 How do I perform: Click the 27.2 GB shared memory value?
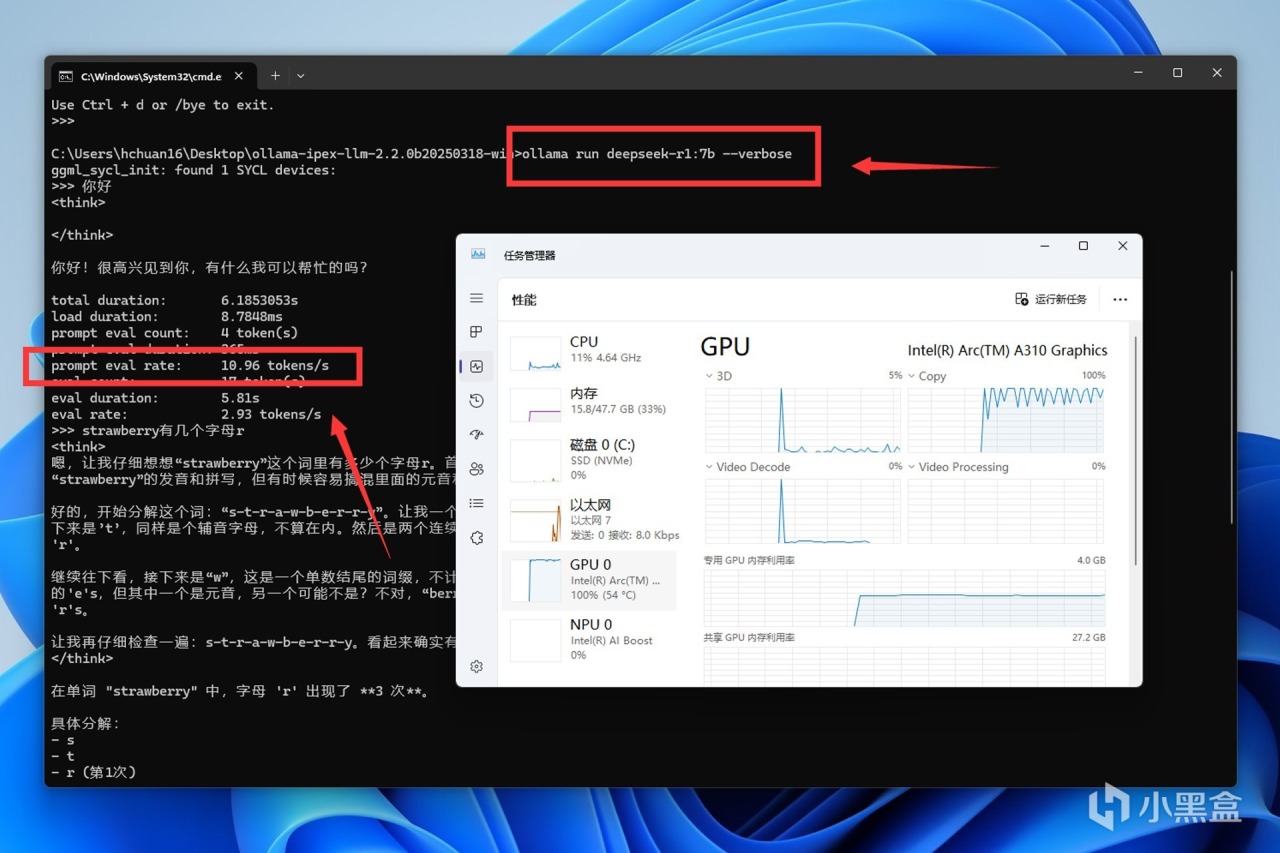(x=1089, y=637)
